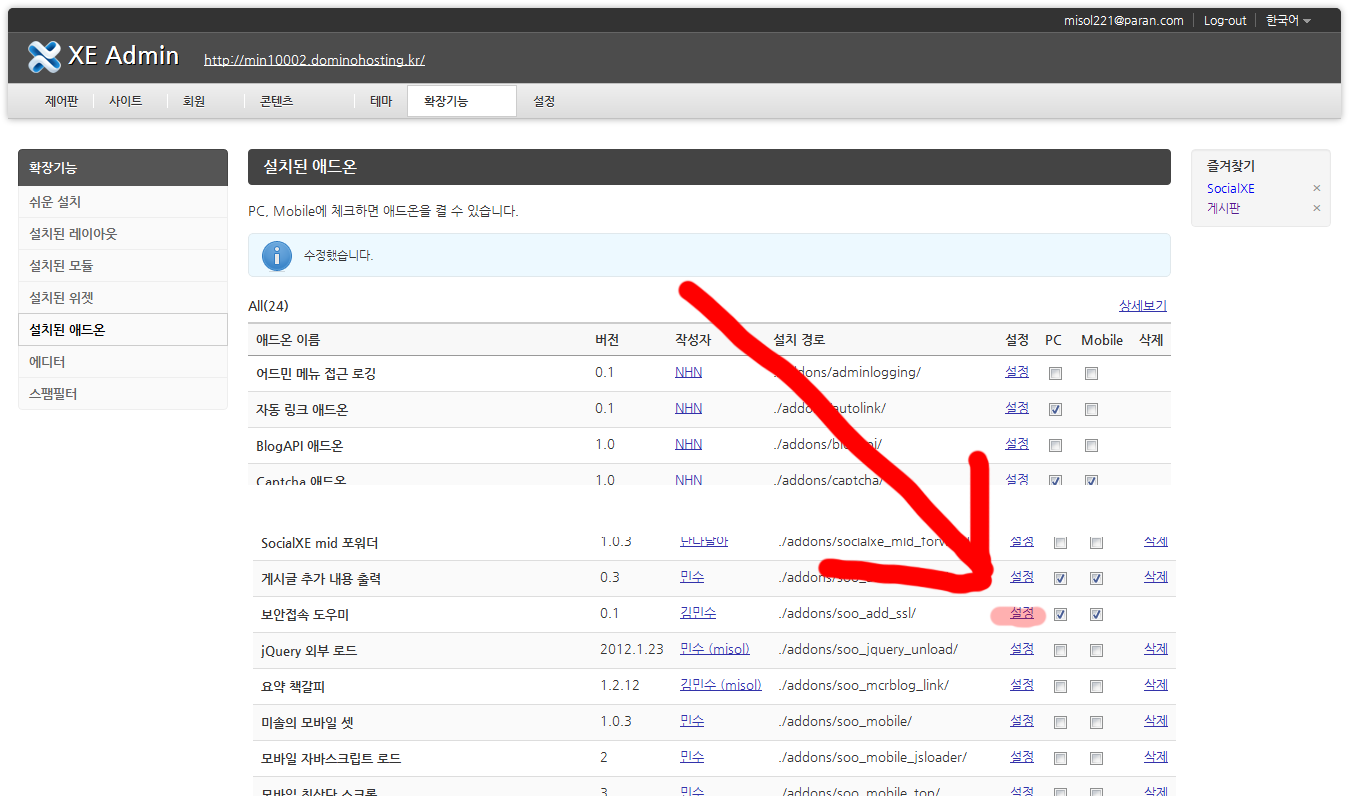Check PC for 모바일 자바스크립트 로드
This screenshot has height=796, width=1349.
[x=1060, y=758]
